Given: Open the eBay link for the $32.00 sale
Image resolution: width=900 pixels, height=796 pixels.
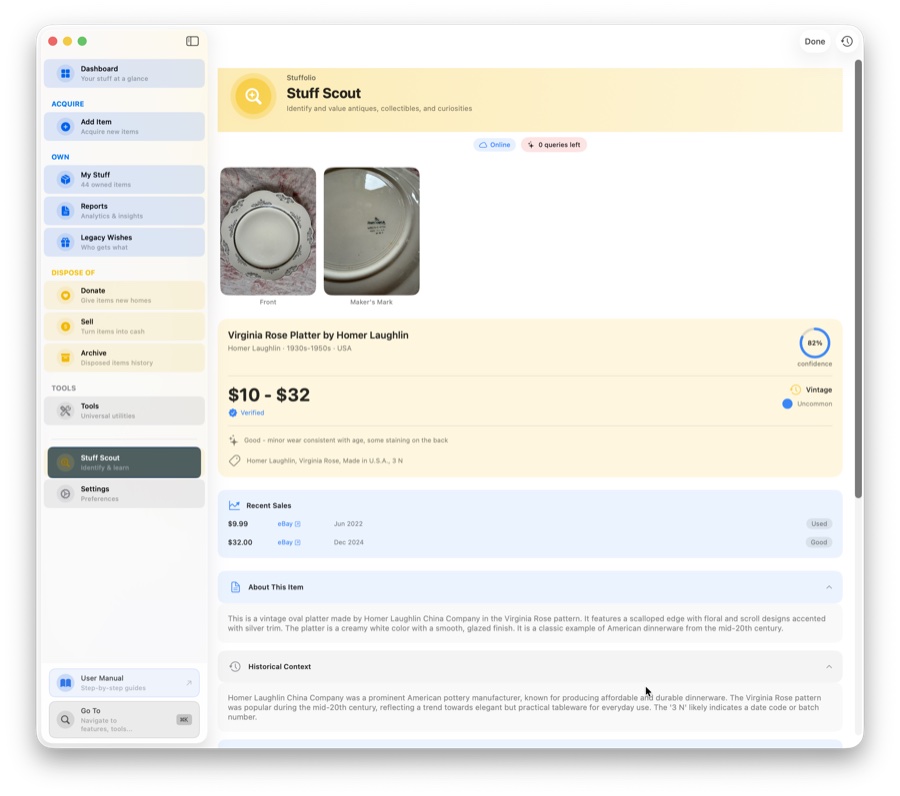Looking at the screenshot, I should click(x=288, y=543).
